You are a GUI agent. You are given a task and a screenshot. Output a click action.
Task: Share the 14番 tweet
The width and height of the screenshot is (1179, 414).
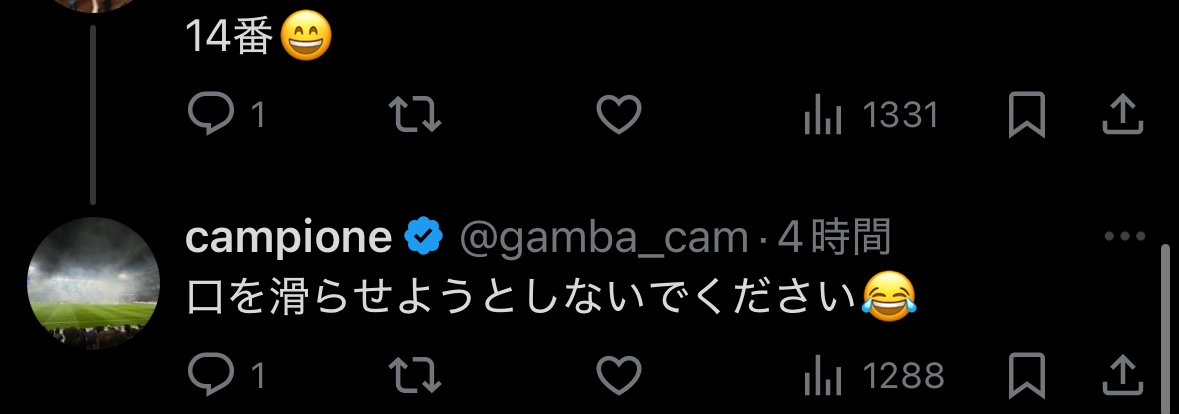point(1121,114)
